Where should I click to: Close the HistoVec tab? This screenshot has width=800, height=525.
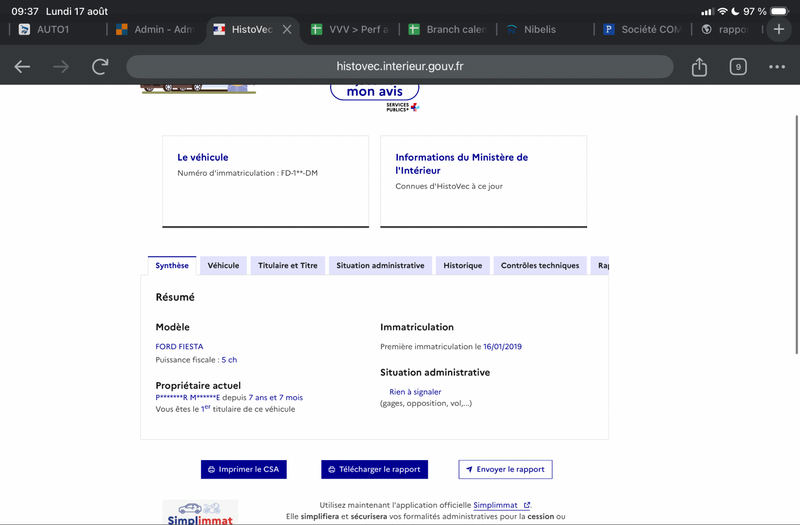click(x=287, y=30)
